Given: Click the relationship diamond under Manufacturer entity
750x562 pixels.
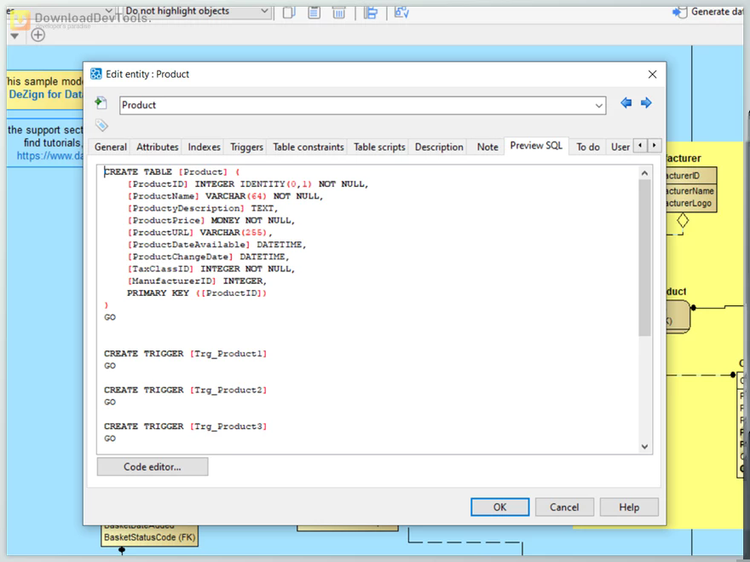Looking at the screenshot, I should [x=683, y=220].
